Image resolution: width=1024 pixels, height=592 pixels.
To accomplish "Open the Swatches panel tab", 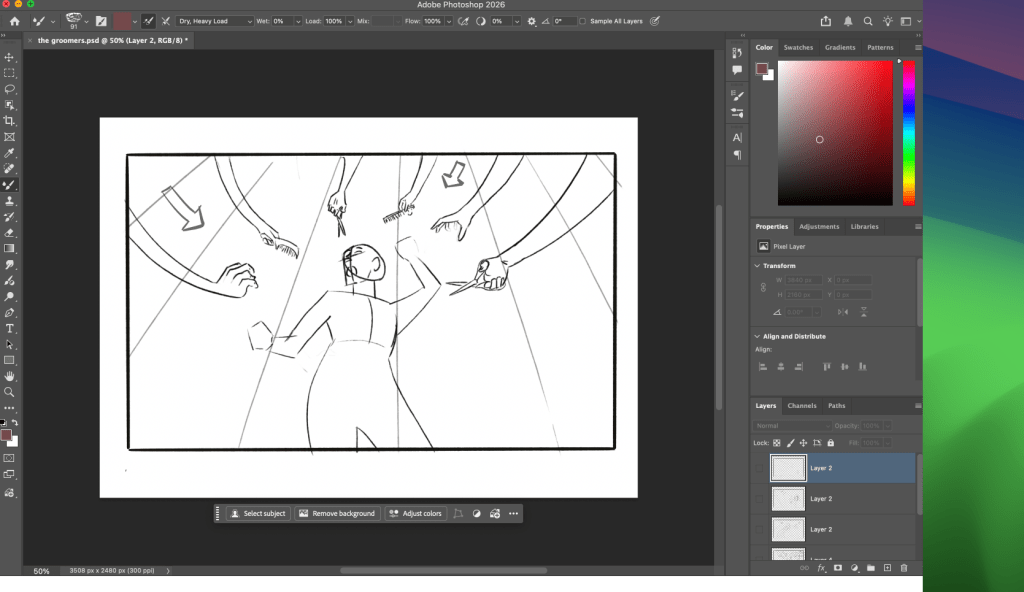I will tap(798, 47).
